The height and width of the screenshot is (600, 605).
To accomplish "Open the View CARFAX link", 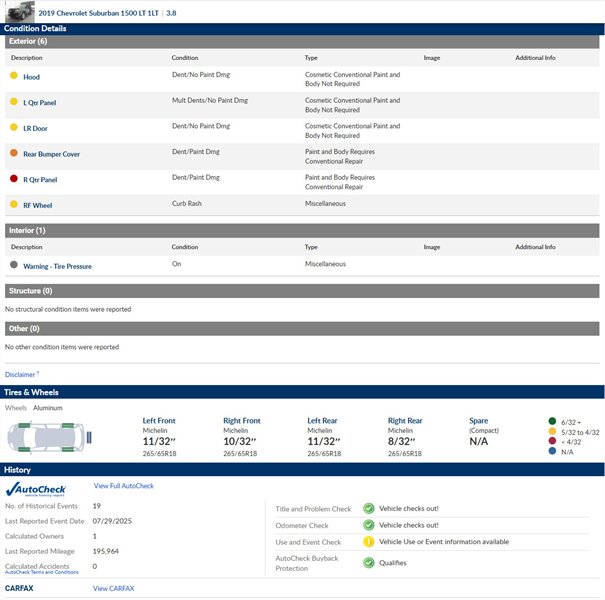I will point(113,589).
